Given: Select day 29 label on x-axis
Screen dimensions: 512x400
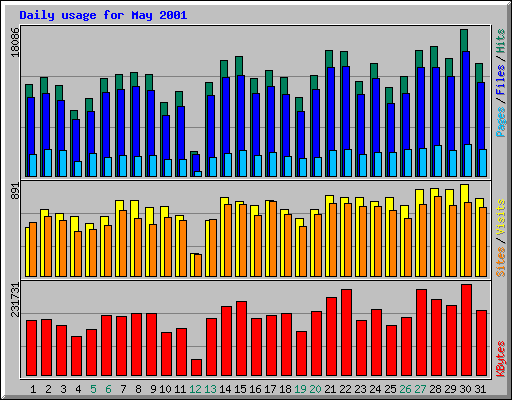Looking at the screenshot, I should tap(450, 389).
